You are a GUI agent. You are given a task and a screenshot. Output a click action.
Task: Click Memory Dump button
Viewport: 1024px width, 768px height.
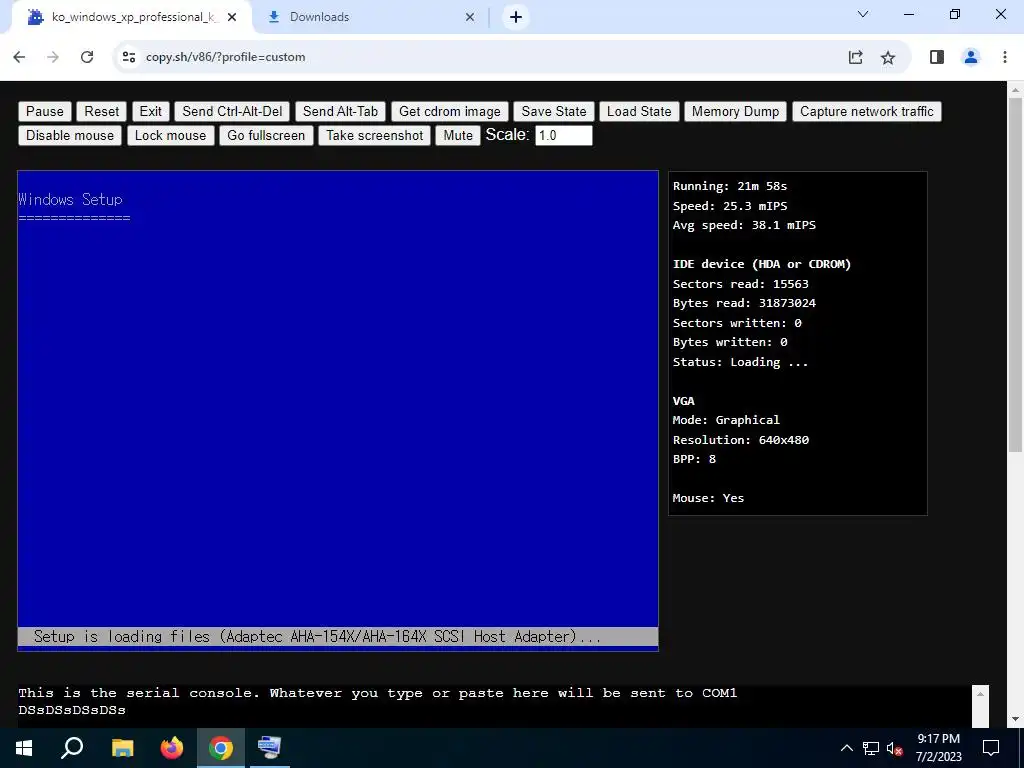point(735,112)
